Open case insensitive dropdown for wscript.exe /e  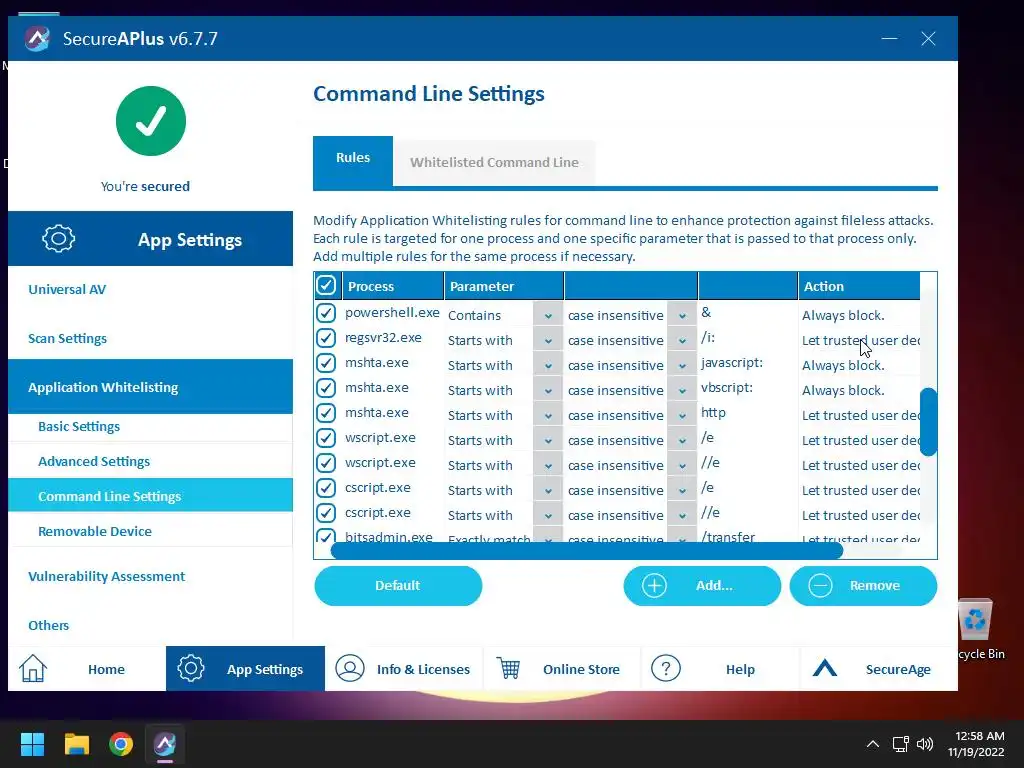pos(682,440)
